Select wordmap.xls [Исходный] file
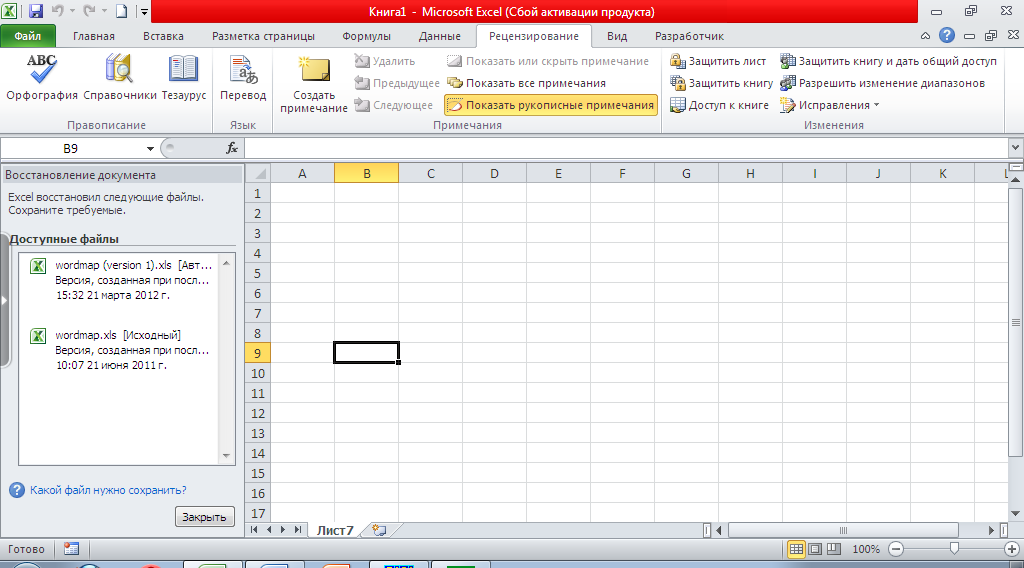Image resolution: width=1024 pixels, height=568 pixels. pyautogui.click(x=121, y=350)
